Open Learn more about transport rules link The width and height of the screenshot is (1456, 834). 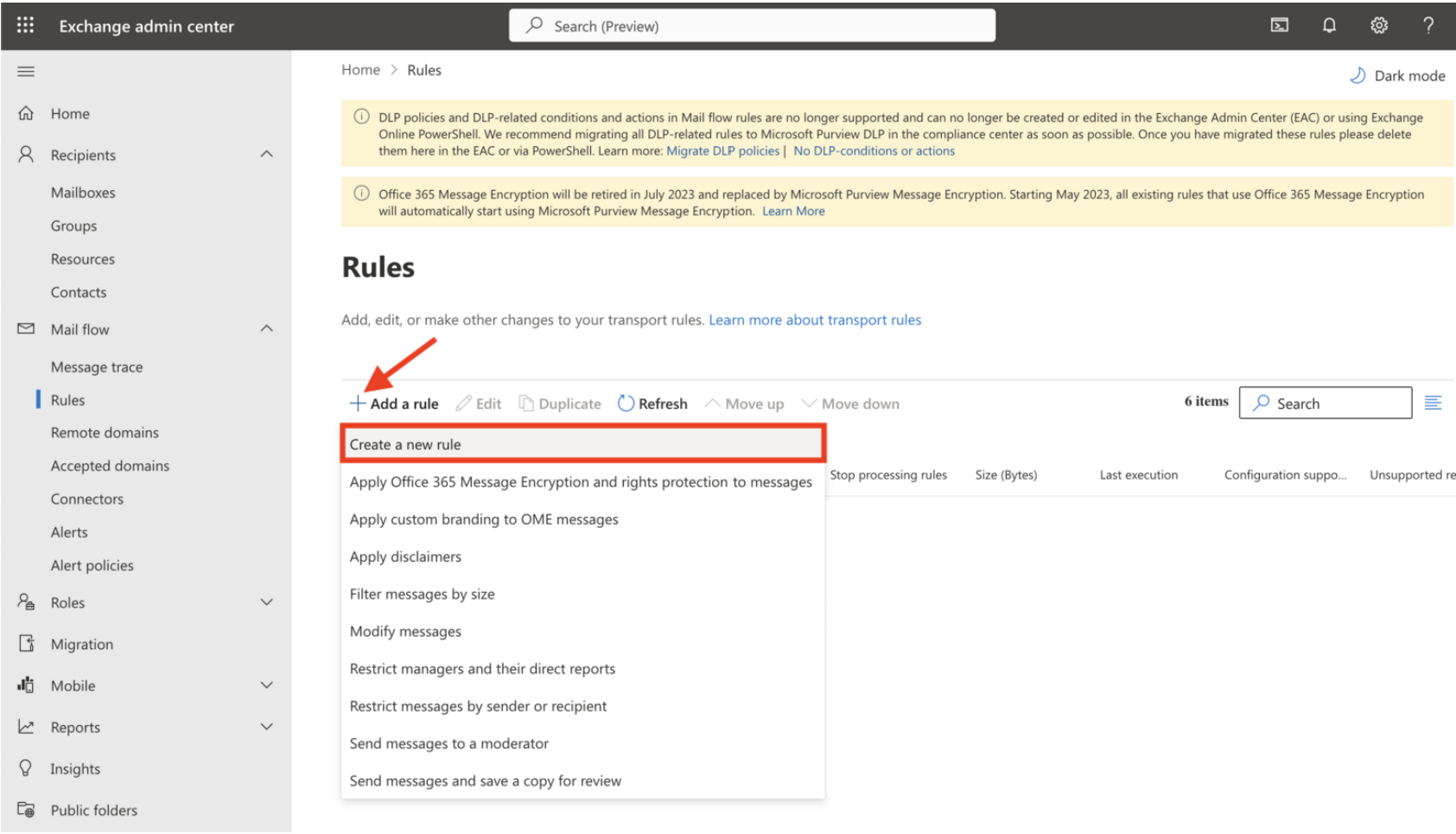[815, 320]
